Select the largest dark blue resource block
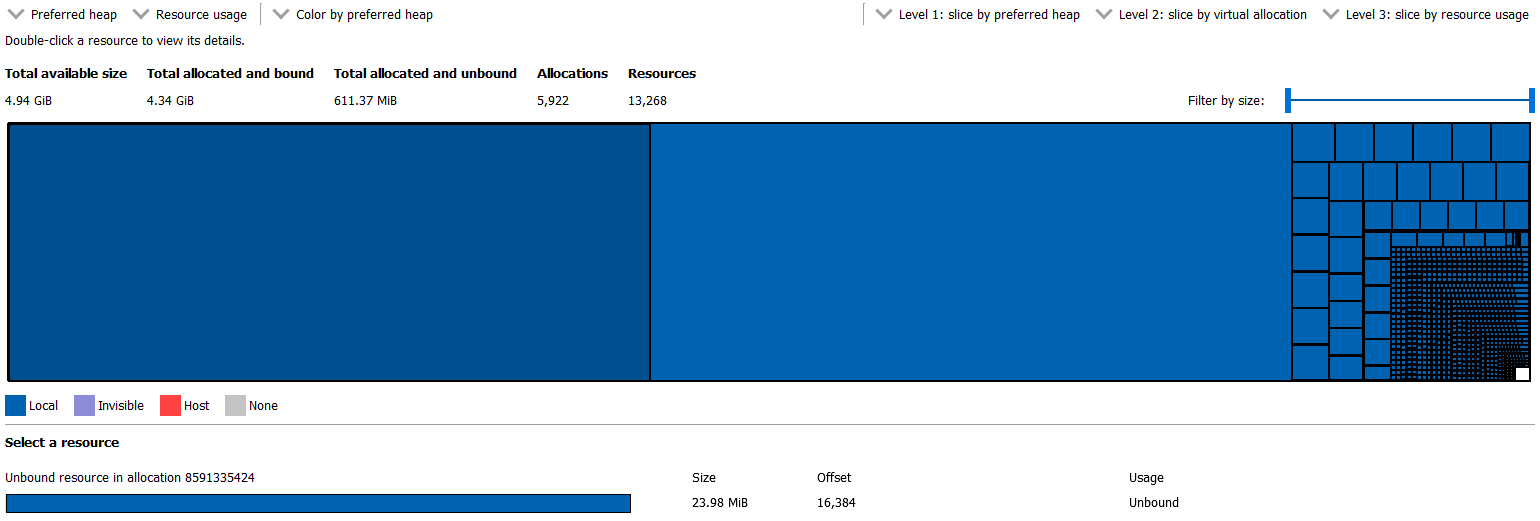 click(x=329, y=252)
